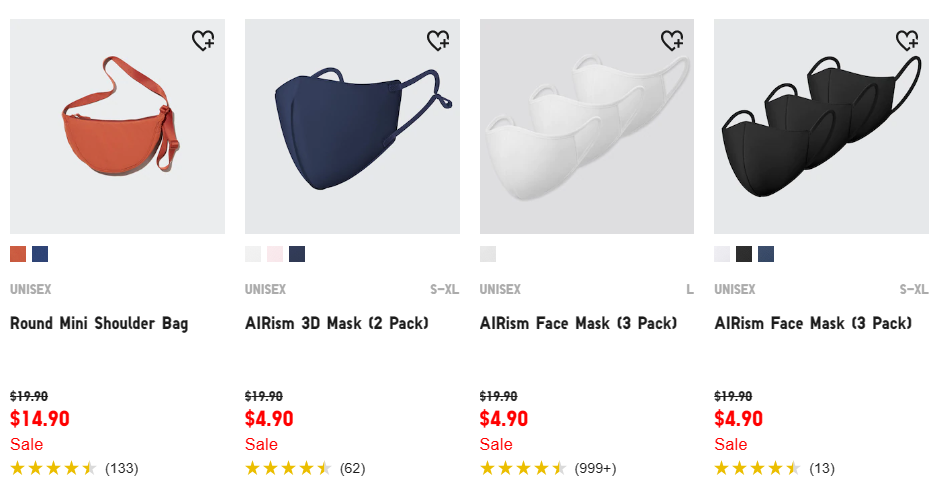The width and height of the screenshot is (948, 503).
Task: View the orange shoulder bag product image
Action: point(117,126)
